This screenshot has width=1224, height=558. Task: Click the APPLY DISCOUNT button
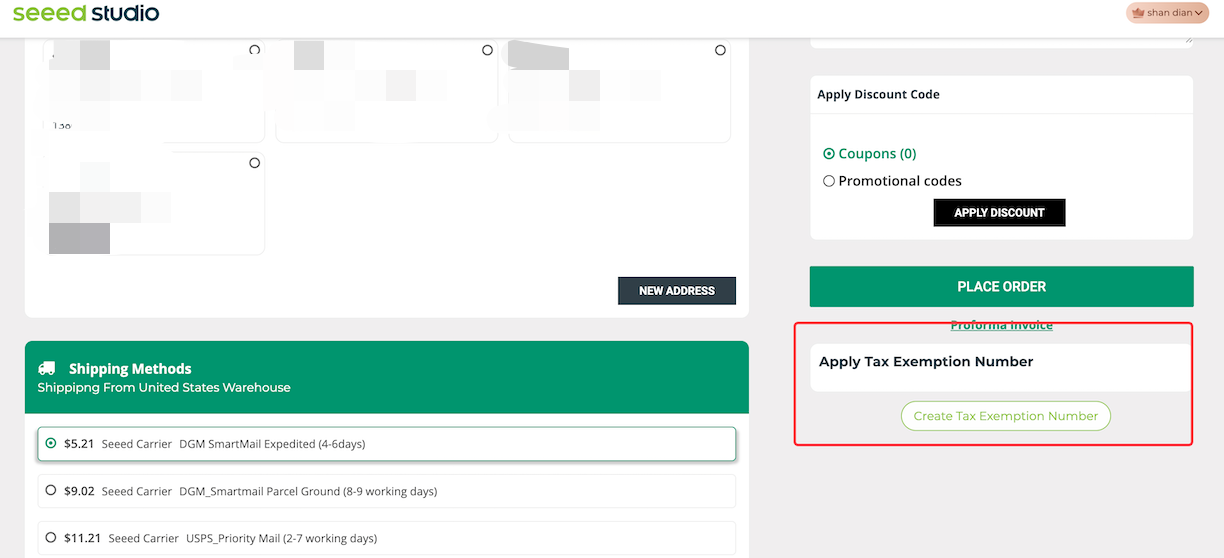999,212
